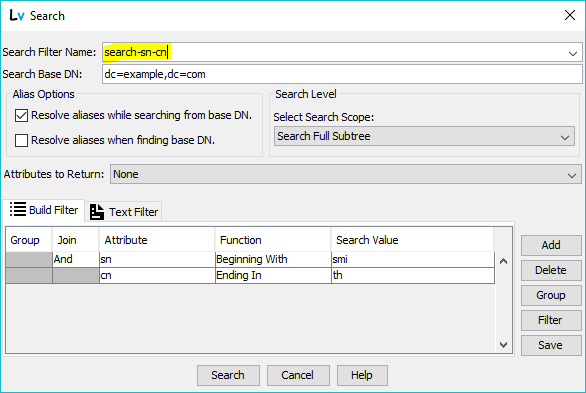Click the Group button

click(551, 295)
